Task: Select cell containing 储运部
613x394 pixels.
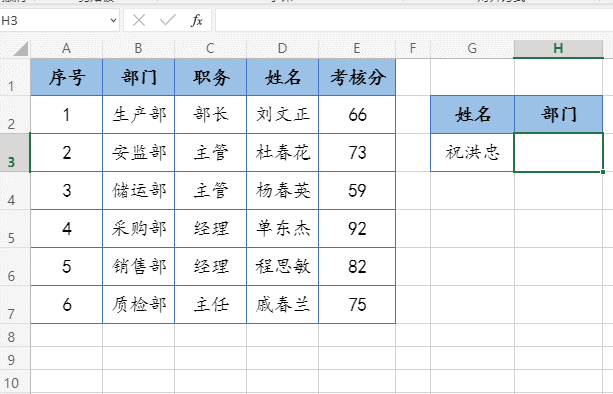Action: (x=138, y=190)
